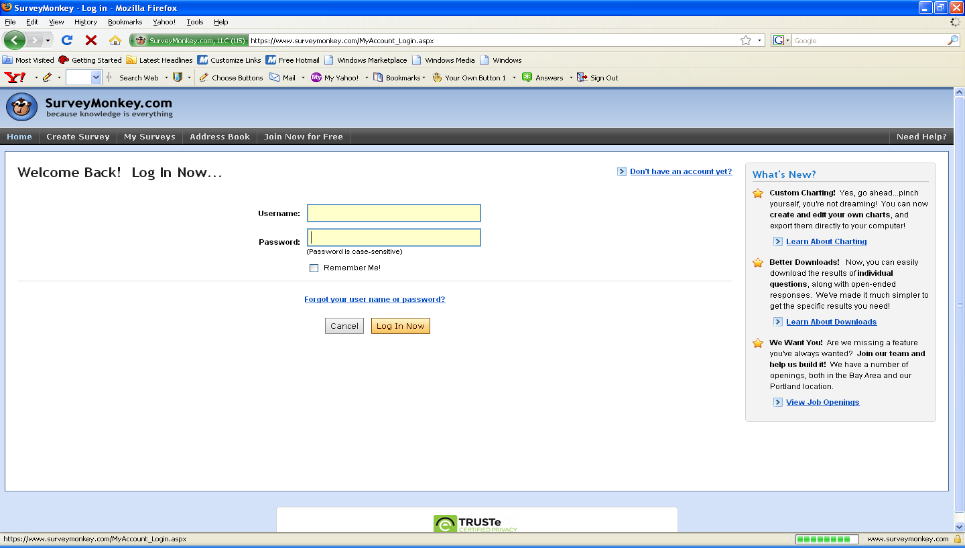The width and height of the screenshot is (965, 548).
Task: Stop loading with the red X
Action: (x=91, y=40)
